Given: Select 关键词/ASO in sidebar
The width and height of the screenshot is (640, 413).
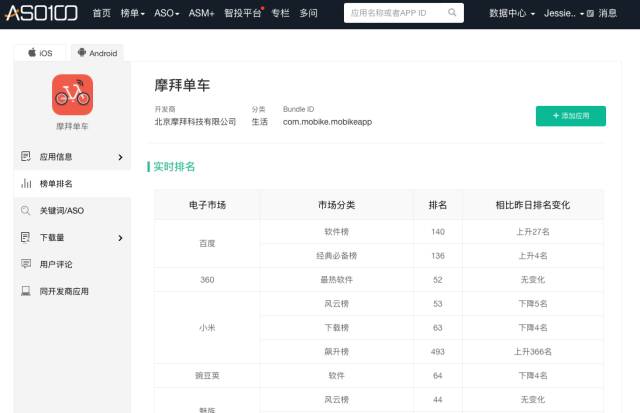Looking at the screenshot, I should (x=72, y=211).
